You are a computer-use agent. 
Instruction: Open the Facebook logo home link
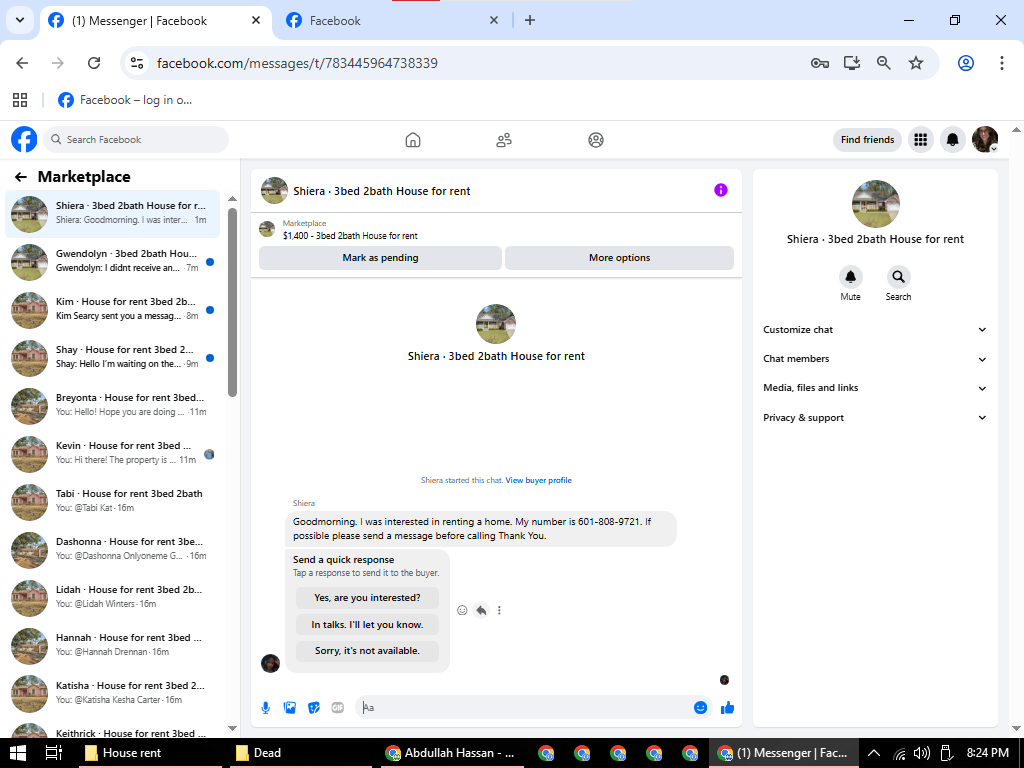[x=24, y=139]
